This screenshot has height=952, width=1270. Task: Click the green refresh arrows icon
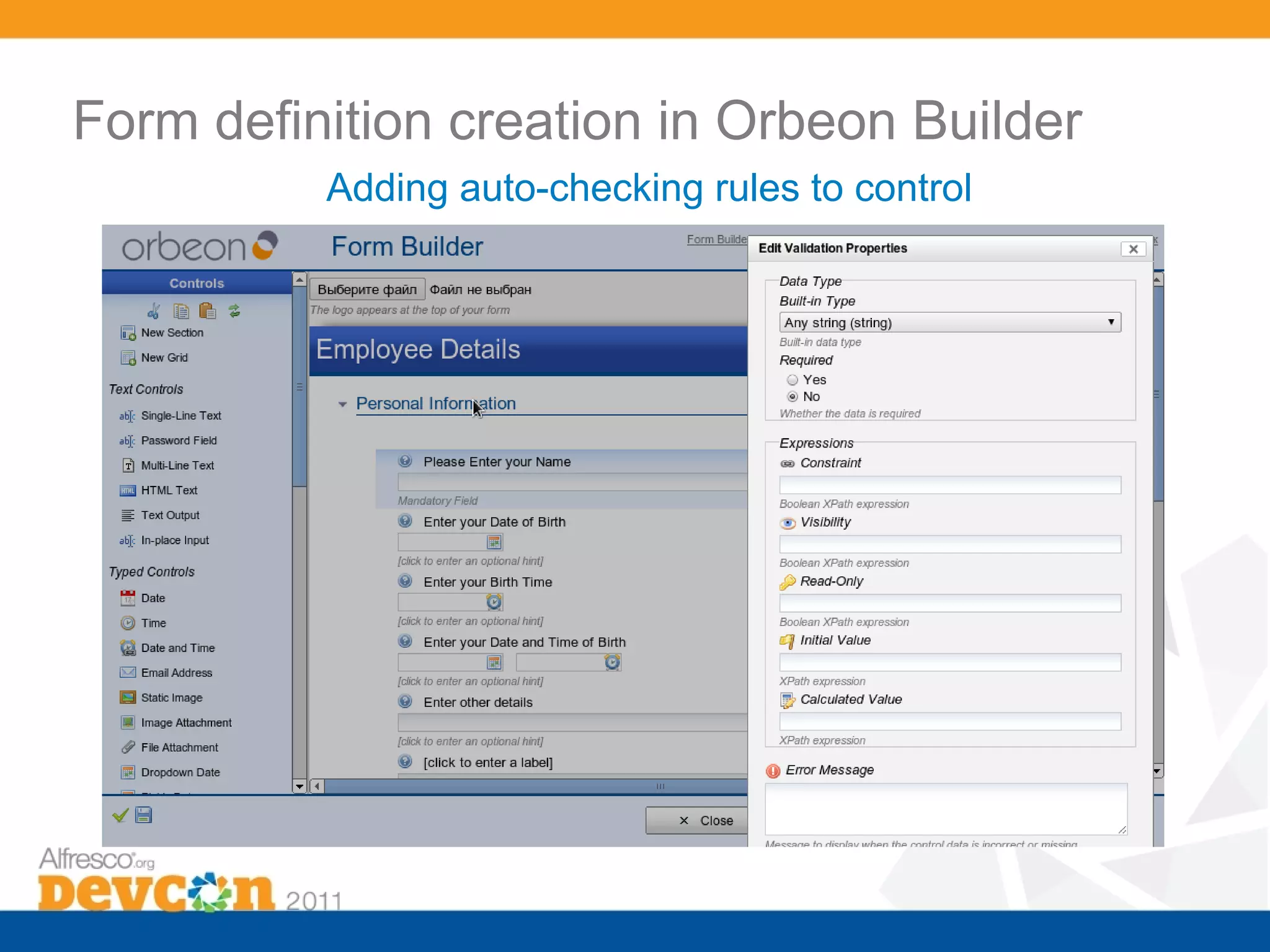[x=234, y=311]
